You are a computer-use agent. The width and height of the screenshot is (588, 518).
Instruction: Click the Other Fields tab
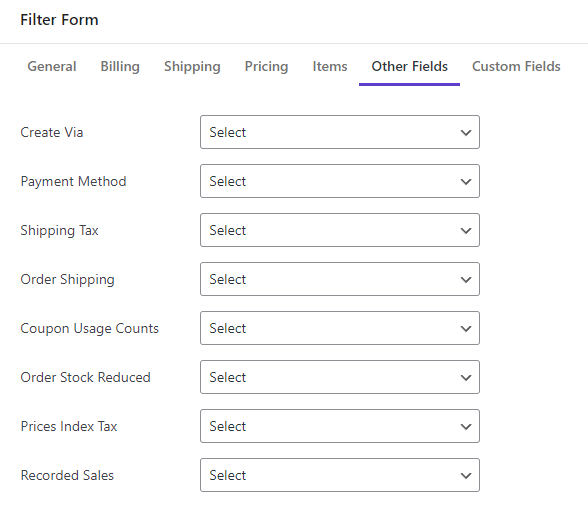(x=410, y=66)
